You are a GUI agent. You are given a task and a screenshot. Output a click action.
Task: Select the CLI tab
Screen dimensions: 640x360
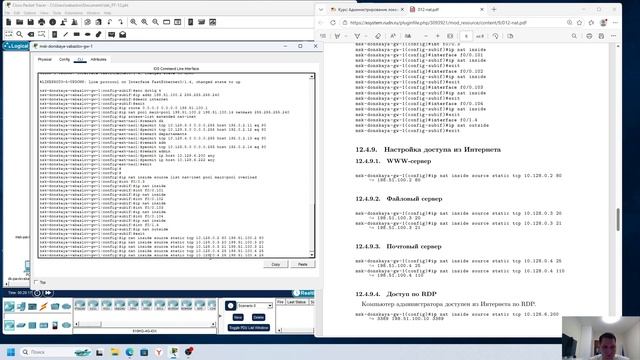point(80,60)
